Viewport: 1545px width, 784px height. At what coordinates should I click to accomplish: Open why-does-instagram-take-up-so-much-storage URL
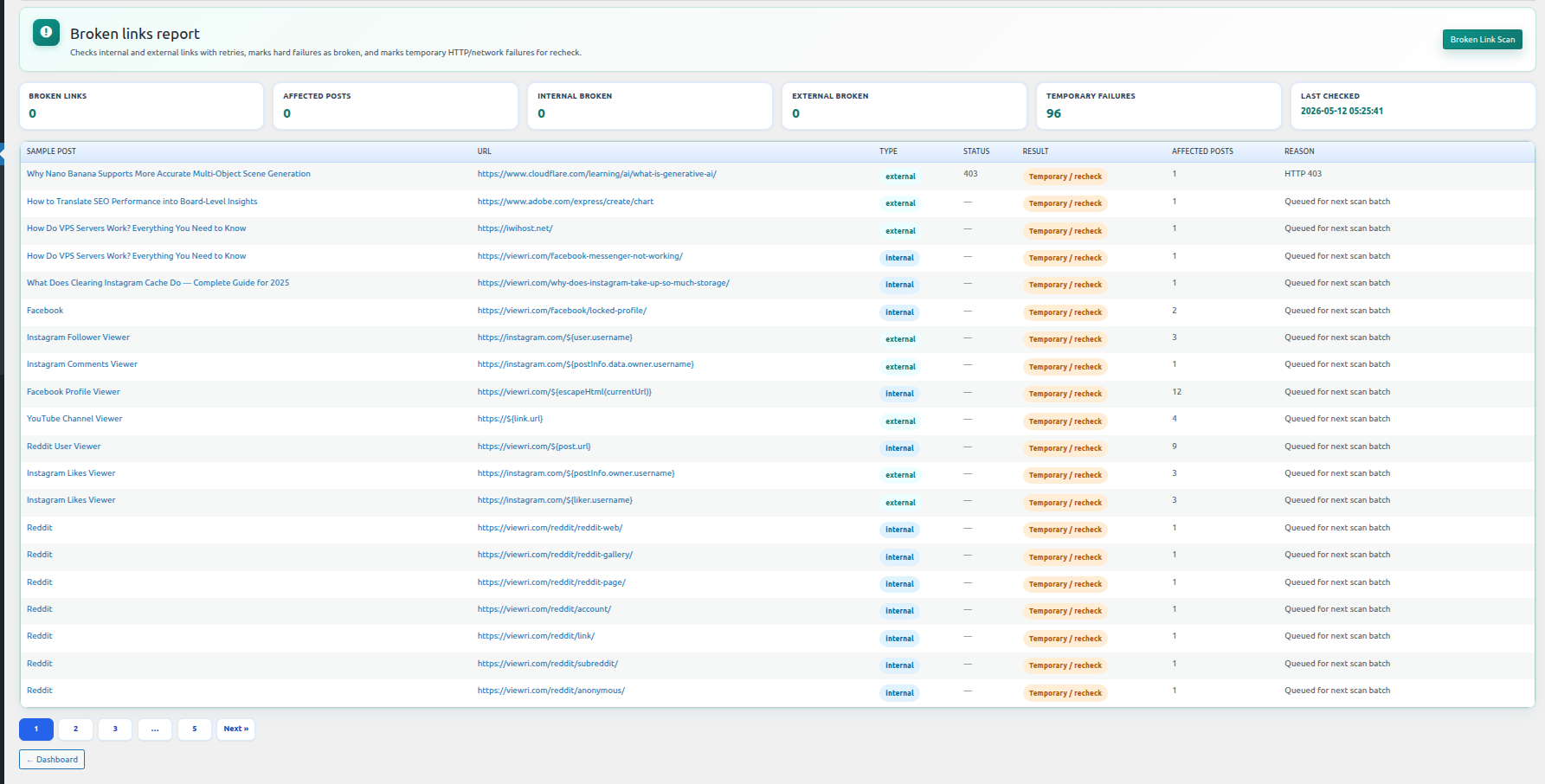click(603, 283)
